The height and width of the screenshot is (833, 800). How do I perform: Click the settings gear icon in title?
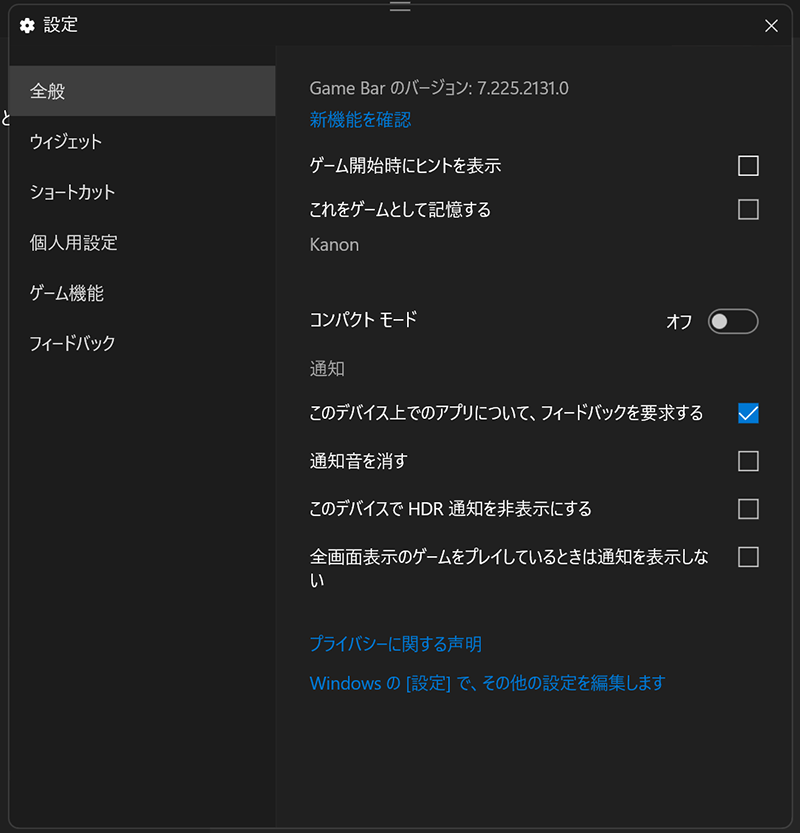27,25
